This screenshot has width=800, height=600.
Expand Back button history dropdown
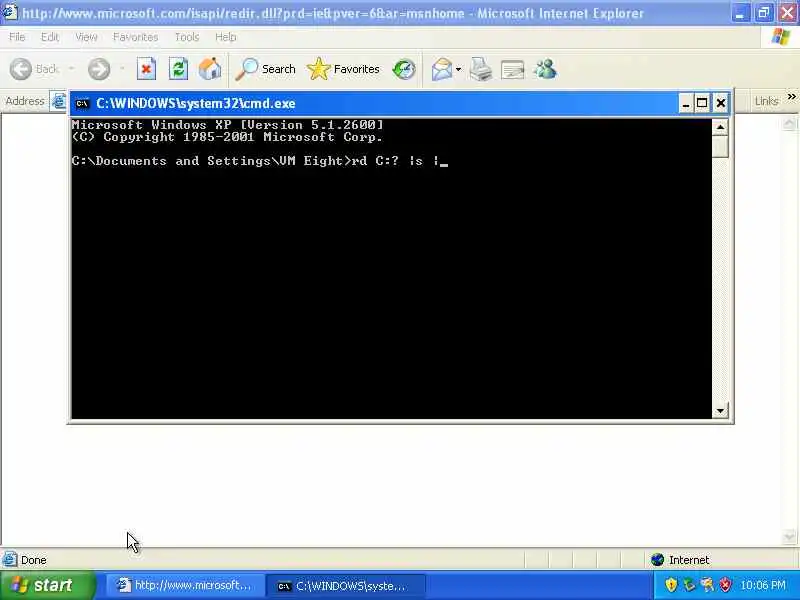(x=71, y=69)
